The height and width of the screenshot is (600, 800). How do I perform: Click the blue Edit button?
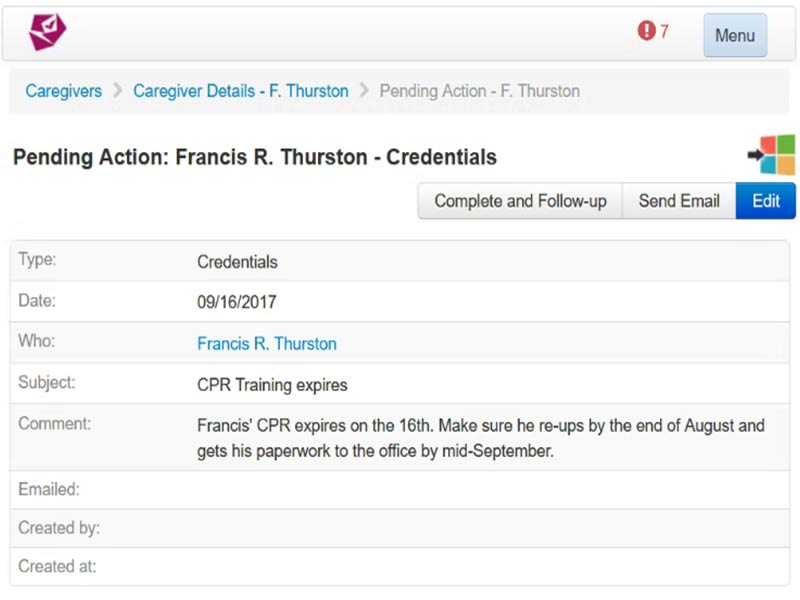766,201
